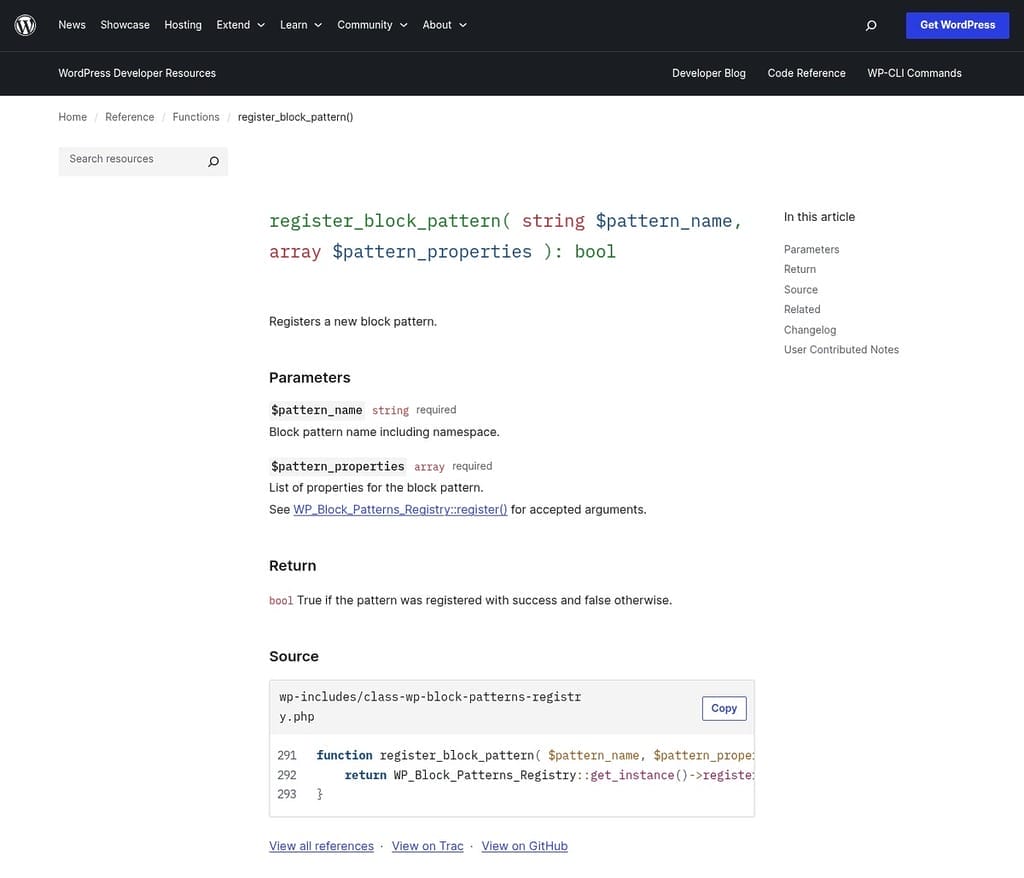Open the Code Reference section
The image size is (1024, 878).
806,73
